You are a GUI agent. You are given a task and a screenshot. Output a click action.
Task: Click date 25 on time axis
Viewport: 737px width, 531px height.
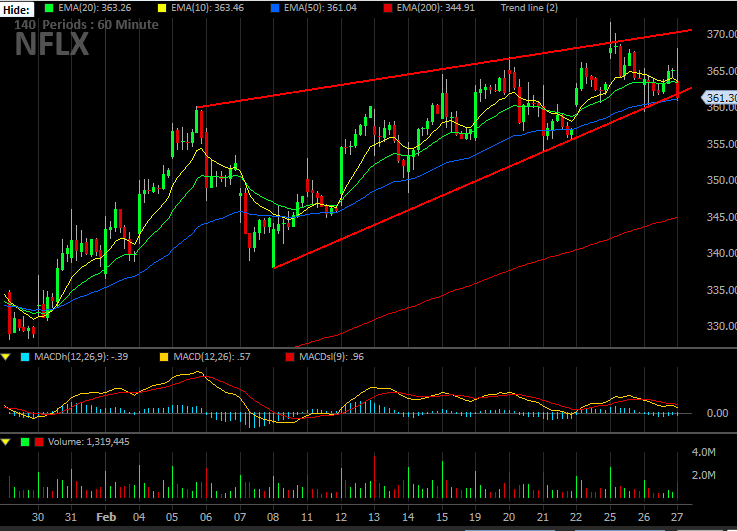point(610,517)
